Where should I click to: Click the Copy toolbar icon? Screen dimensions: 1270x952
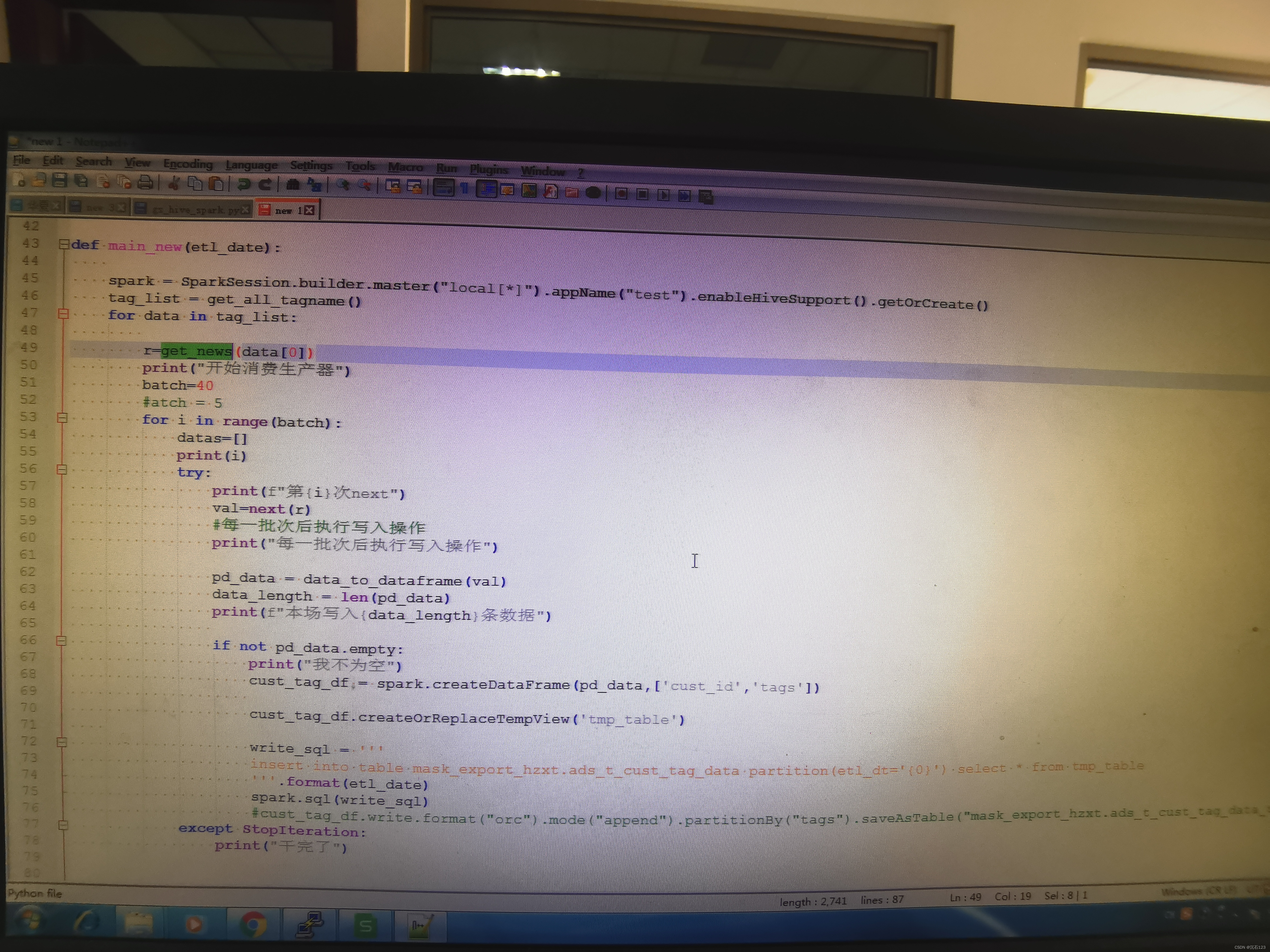click(195, 184)
